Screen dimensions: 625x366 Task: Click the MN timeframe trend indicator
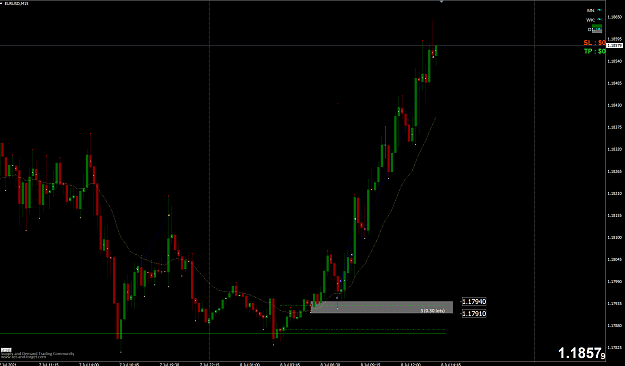tap(594, 11)
